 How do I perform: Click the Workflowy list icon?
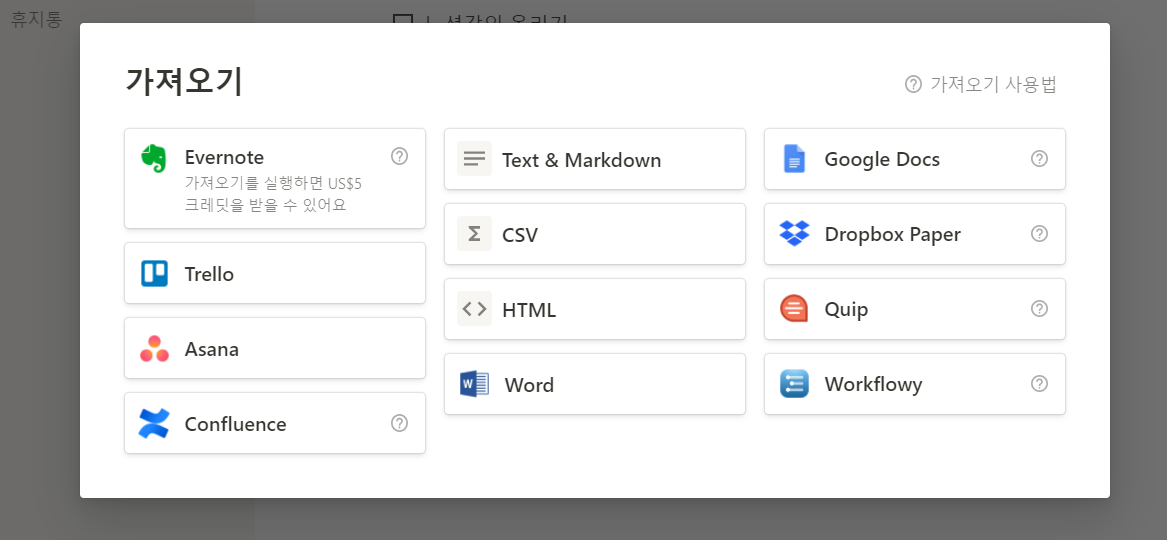tap(794, 384)
